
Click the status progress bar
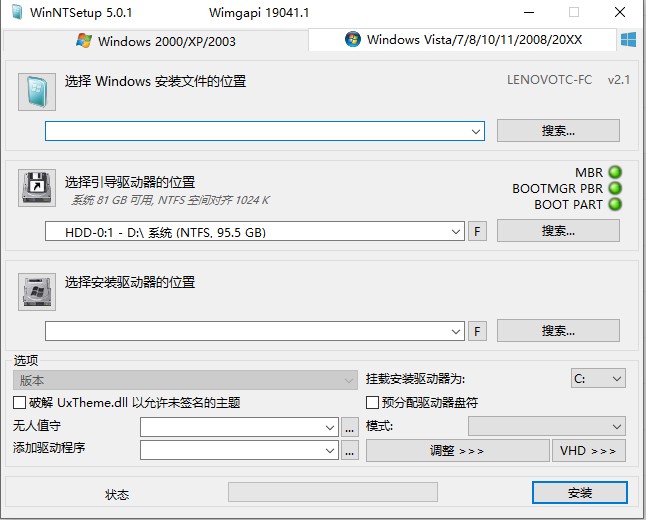click(x=332, y=492)
